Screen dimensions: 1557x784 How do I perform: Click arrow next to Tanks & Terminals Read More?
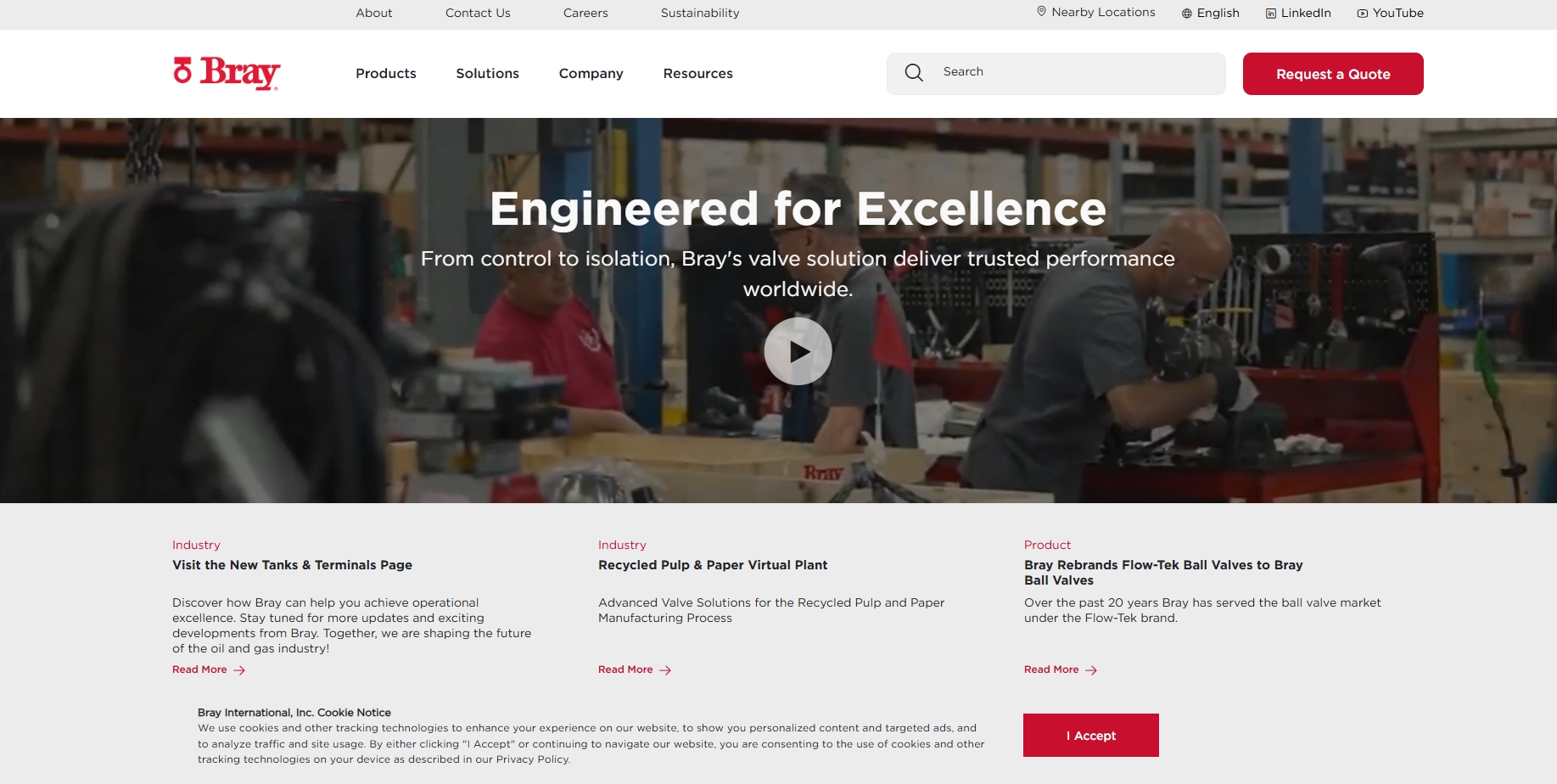(x=239, y=670)
